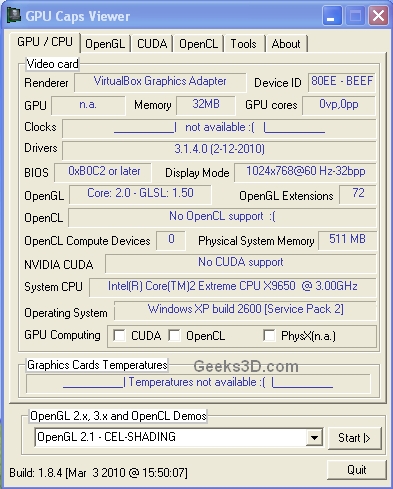Toggle the OpenCL GPU computing checkbox
Image resolution: width=393 pixels, height=489 pixels.
[174, 335]
